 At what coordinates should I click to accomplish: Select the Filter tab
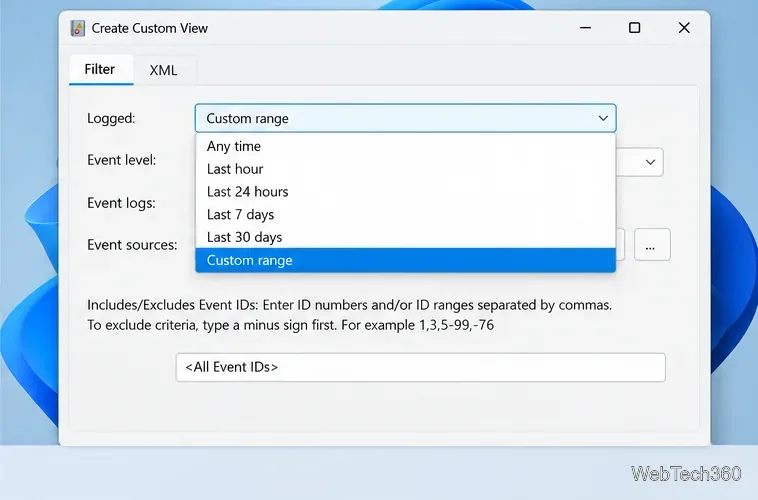[100, 69]
